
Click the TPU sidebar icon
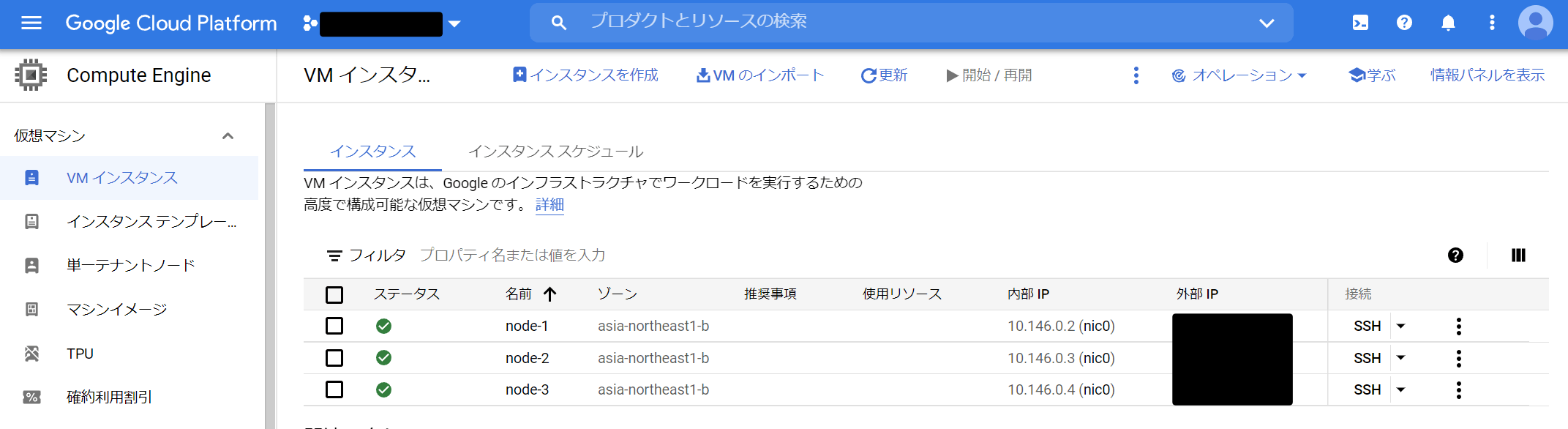tap(31, 354)
